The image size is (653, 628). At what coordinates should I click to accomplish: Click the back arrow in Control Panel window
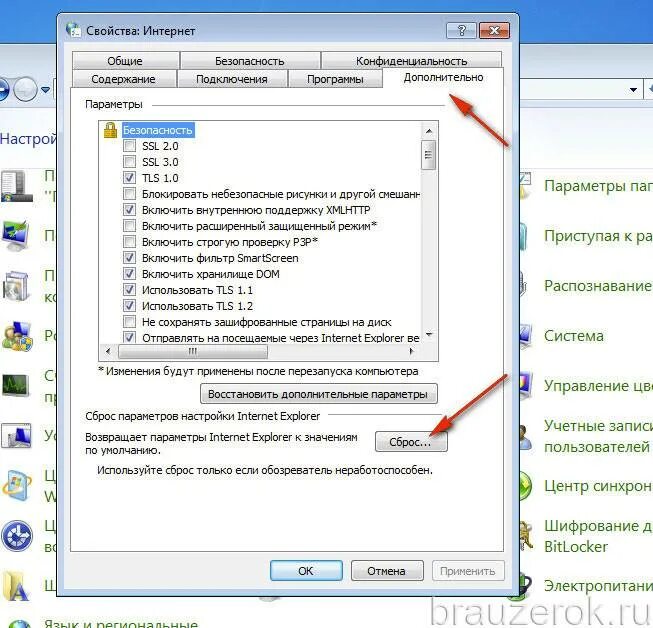[3, 89]
